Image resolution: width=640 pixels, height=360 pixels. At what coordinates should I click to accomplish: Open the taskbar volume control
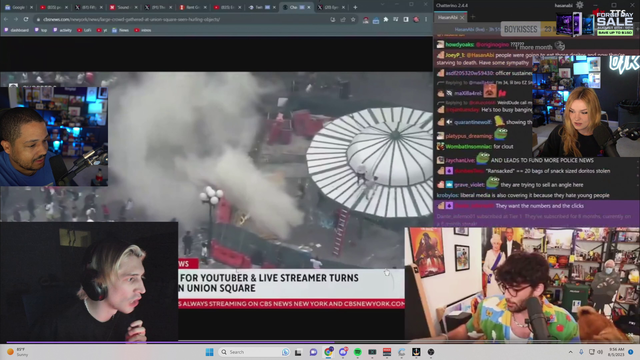(x=600, y=352)
